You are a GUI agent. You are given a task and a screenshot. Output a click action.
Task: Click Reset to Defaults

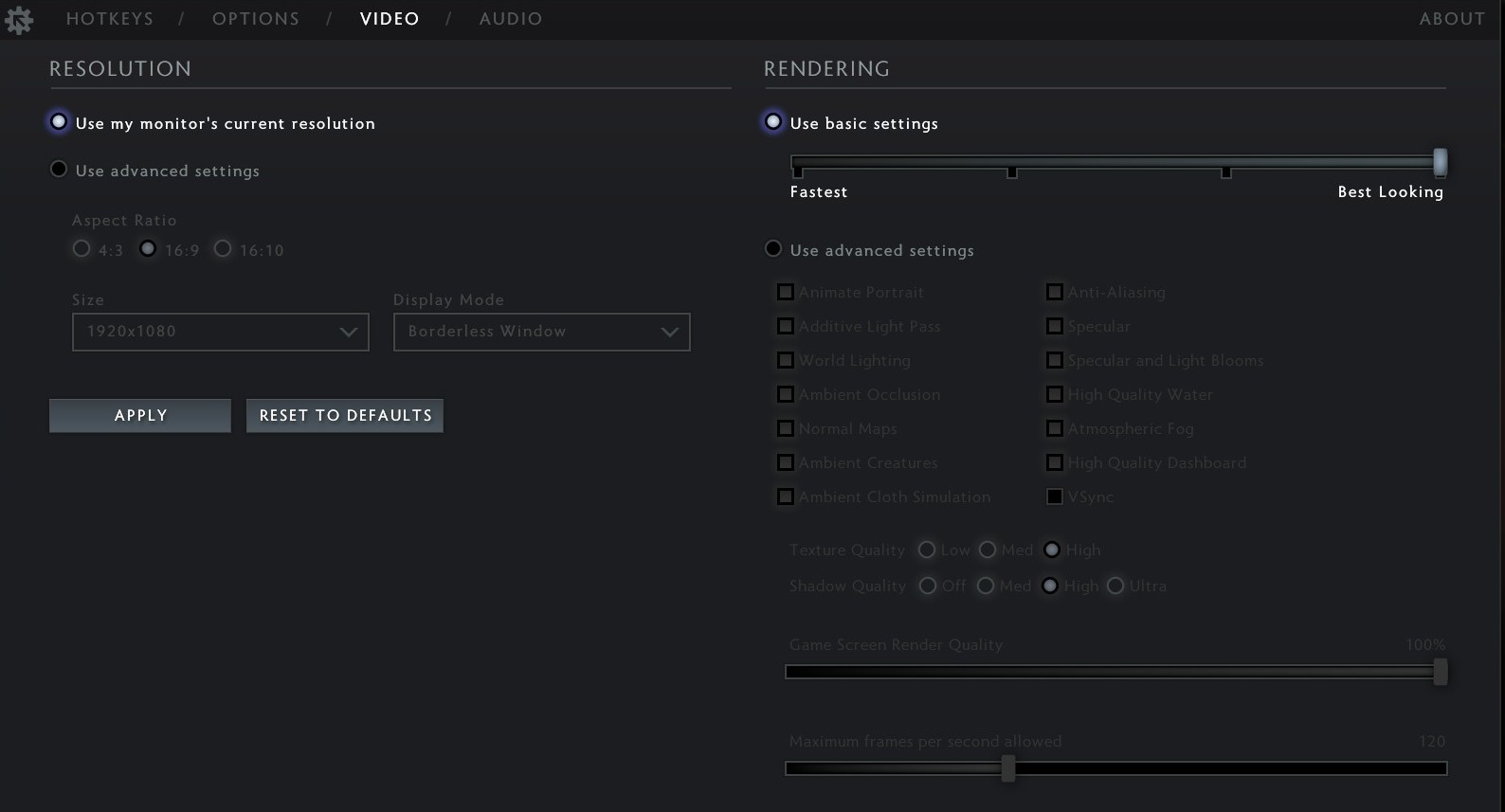345,416
